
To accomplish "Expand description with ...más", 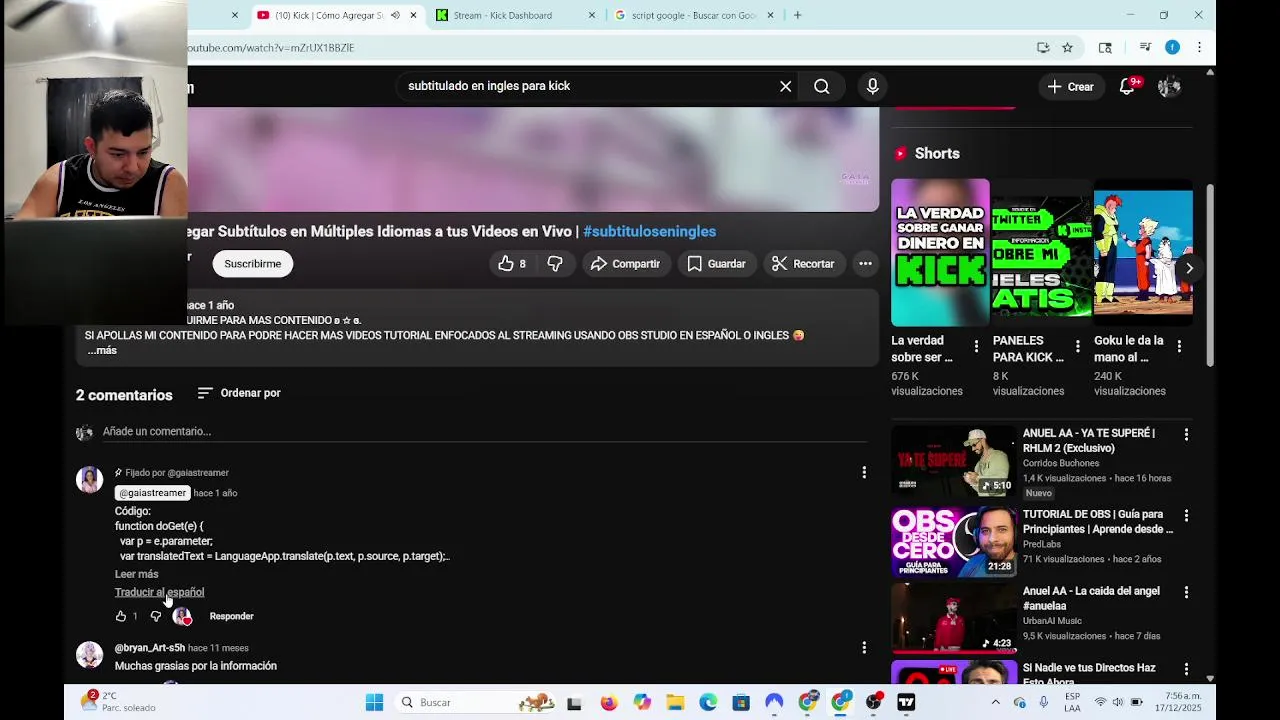I will click(x=101, y=351).
